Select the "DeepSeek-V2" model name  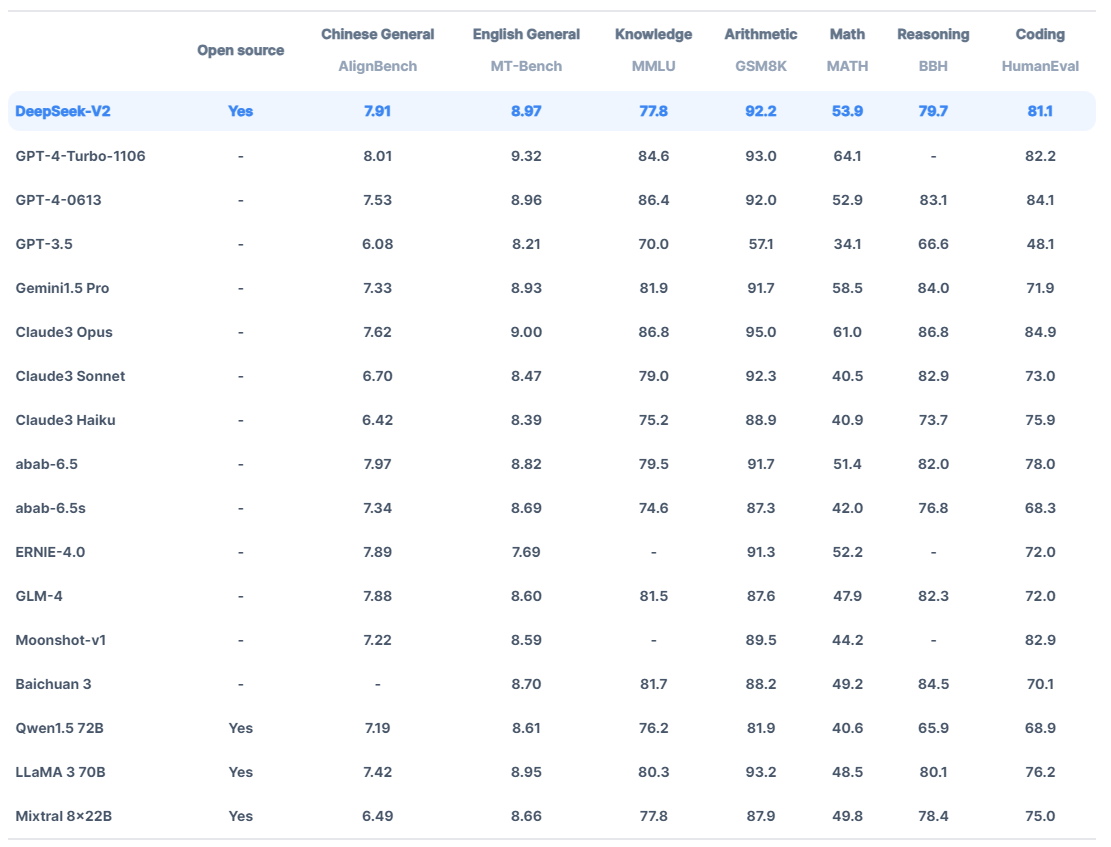pos(63,111)
